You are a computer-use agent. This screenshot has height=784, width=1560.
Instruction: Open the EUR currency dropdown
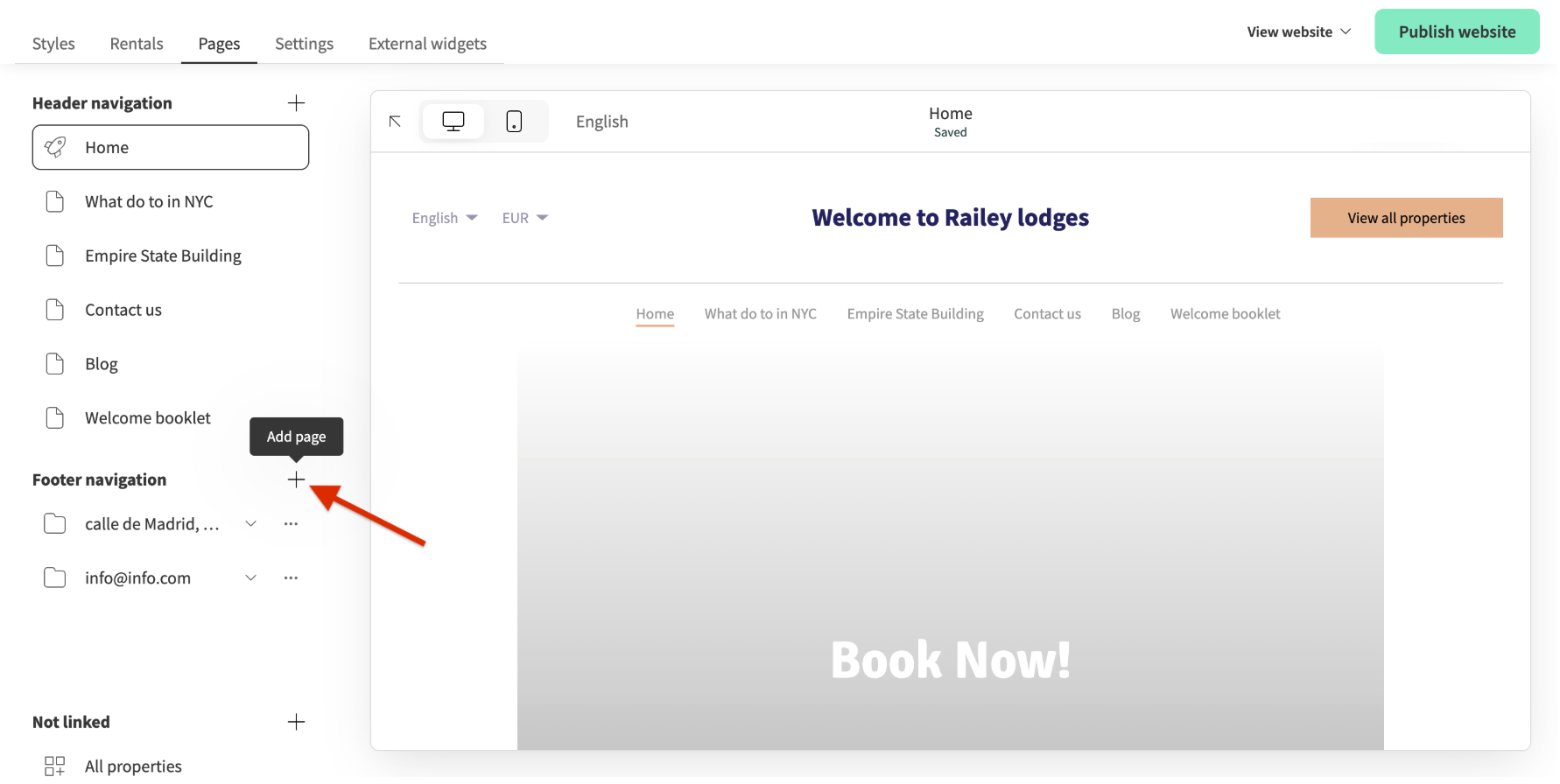[x=524, y=218]
